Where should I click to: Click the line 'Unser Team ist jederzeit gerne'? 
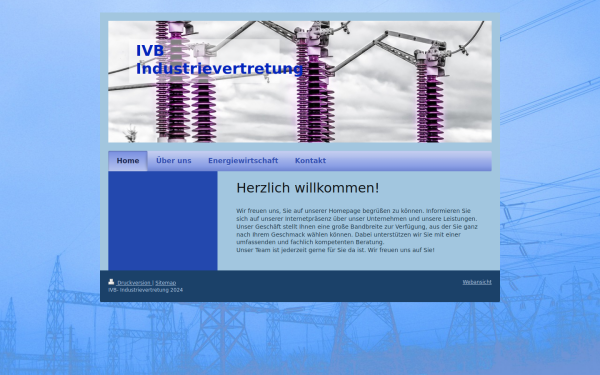tap(335, 250)
